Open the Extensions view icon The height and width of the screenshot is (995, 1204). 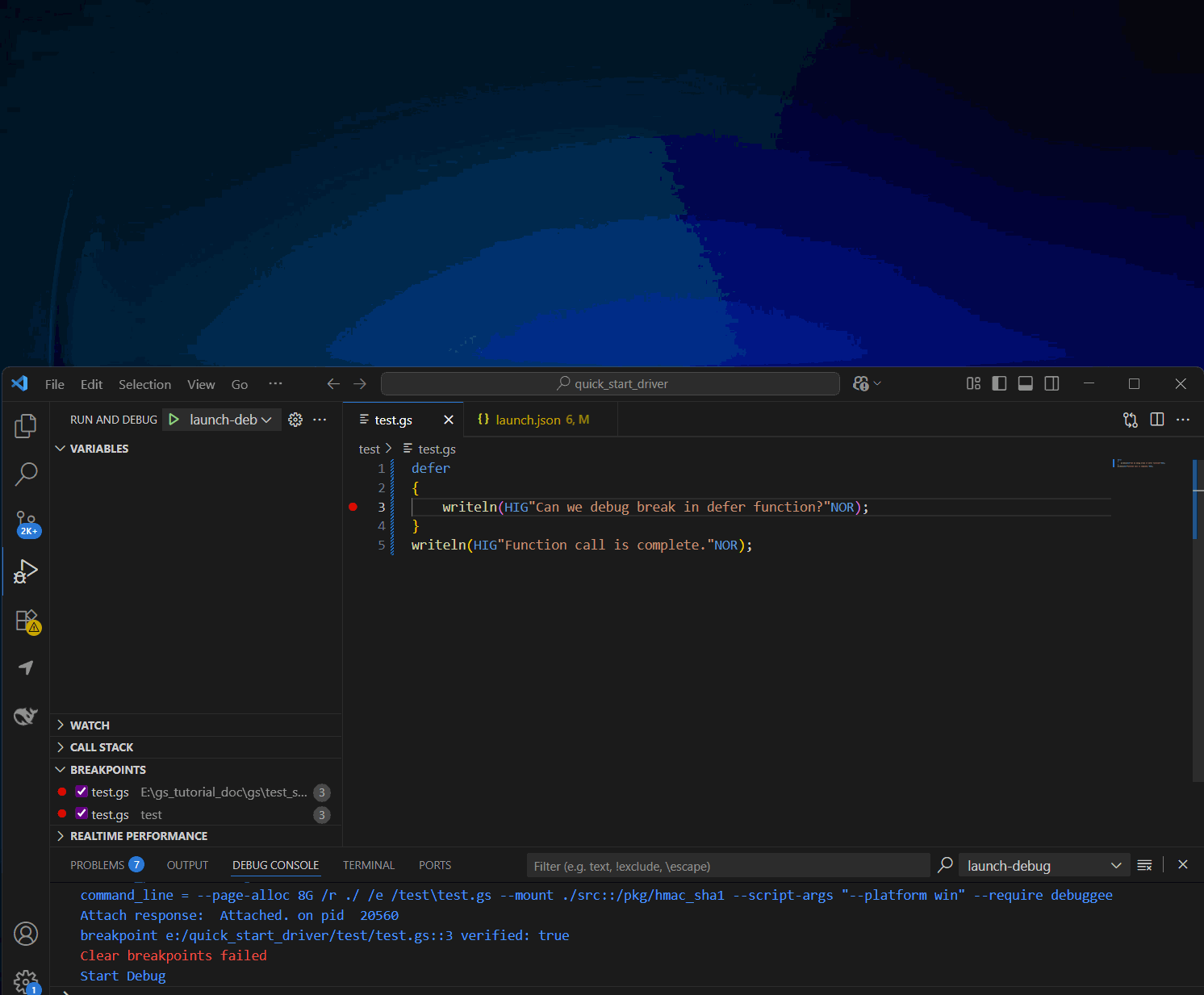(x=26, y=621)
